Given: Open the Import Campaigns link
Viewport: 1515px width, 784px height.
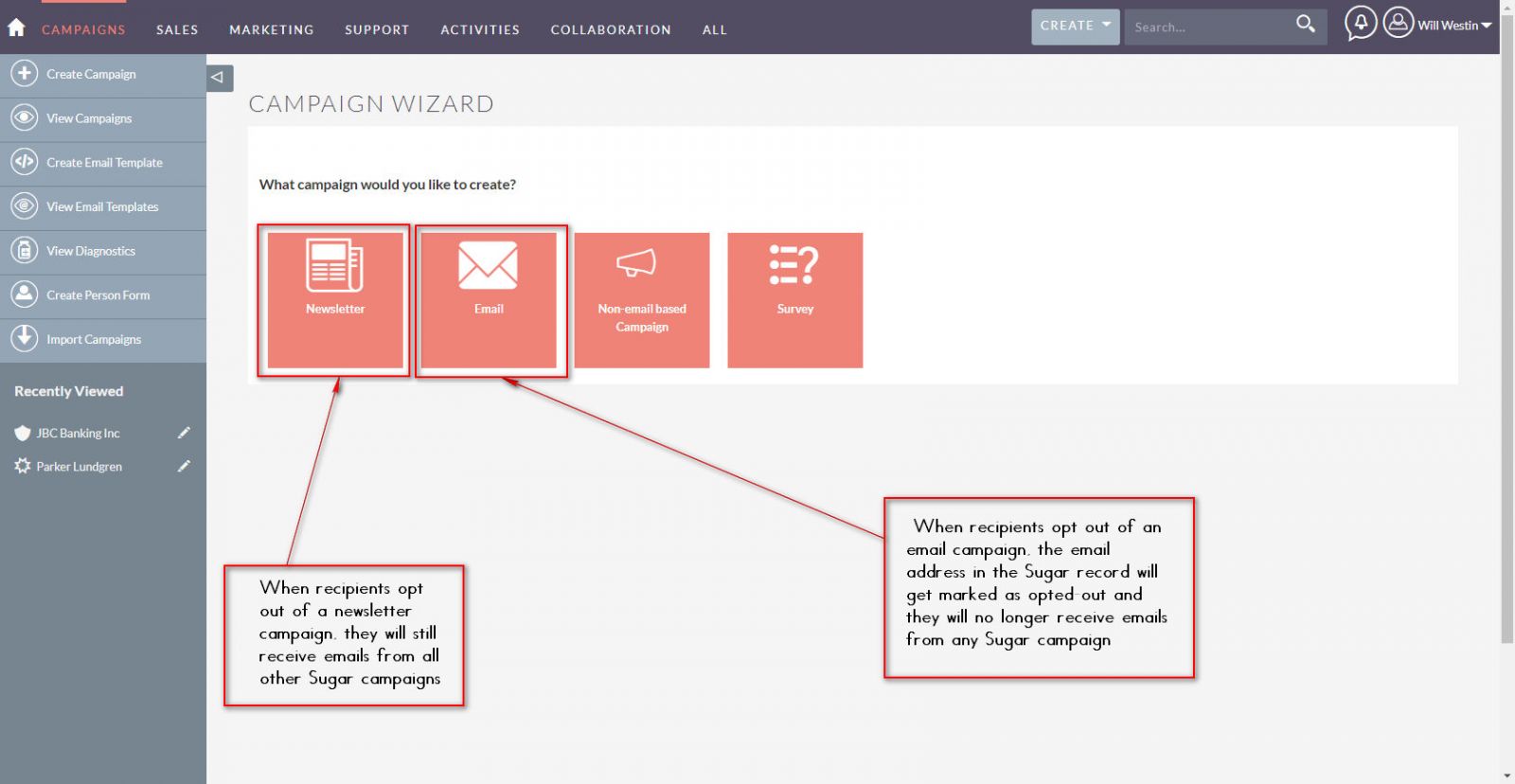Looking at the screenshot, I should (94, 339).
